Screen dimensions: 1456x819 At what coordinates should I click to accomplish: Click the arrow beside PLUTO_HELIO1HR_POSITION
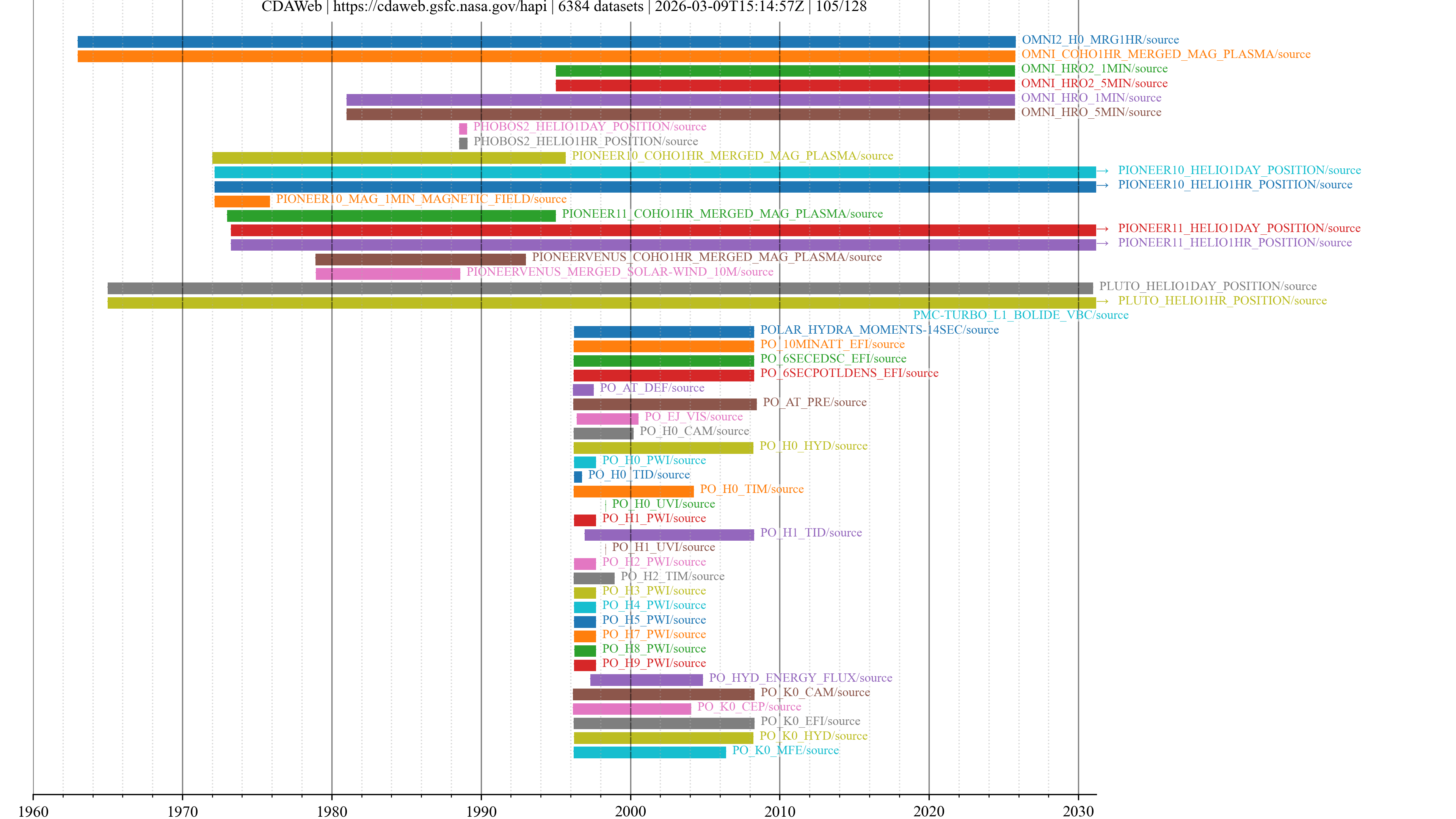pyautogui.click(x=1102, y=301)
